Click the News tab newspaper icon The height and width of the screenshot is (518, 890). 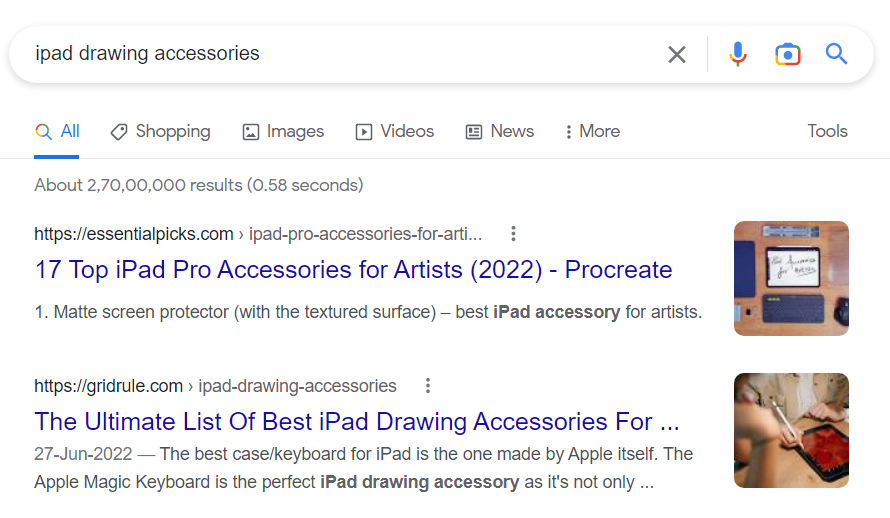(x=474, y=132)
